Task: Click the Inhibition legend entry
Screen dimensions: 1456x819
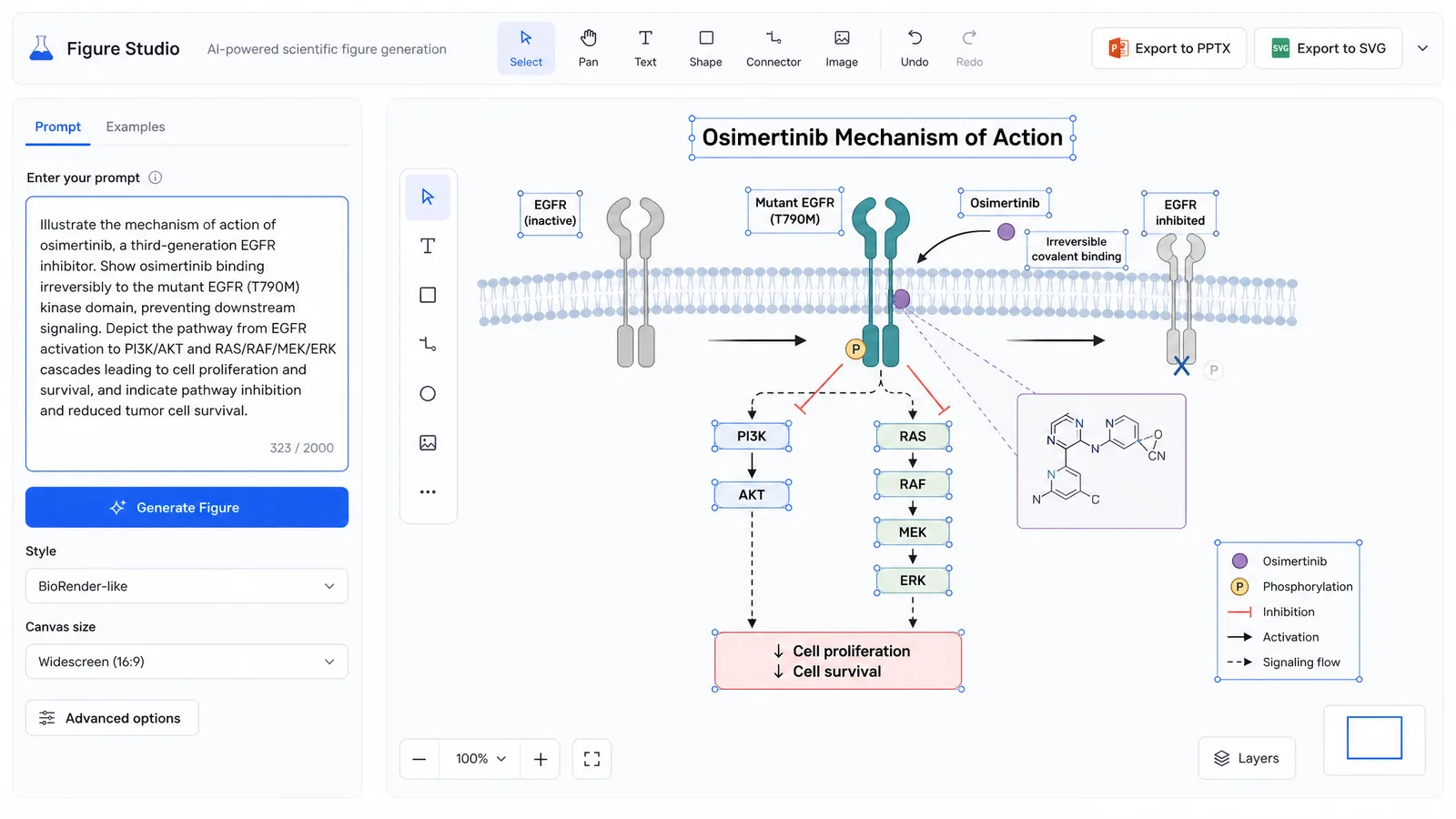Action: (1271, 612)
